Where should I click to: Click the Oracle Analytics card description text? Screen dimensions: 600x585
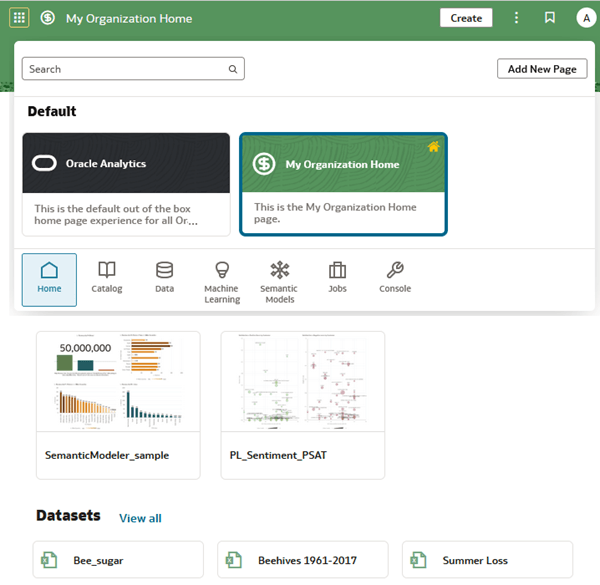pyautogui.click(x=116, y=214)
